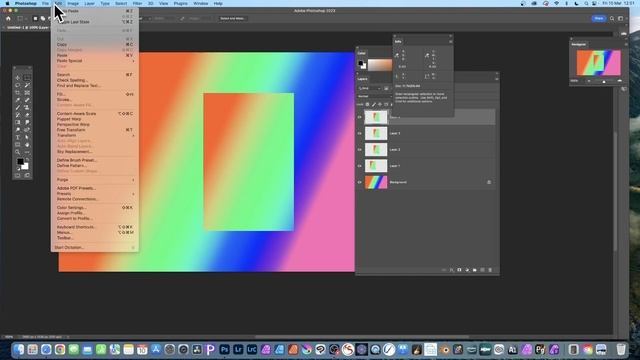Toggle visibility of the top selected layer
Viewport: 640px width, 360px height.
click(x=360, y=117)
